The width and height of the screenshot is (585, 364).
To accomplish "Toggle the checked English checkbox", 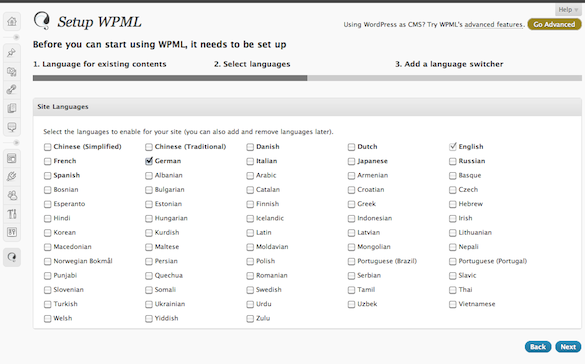I will click(453, 147).
